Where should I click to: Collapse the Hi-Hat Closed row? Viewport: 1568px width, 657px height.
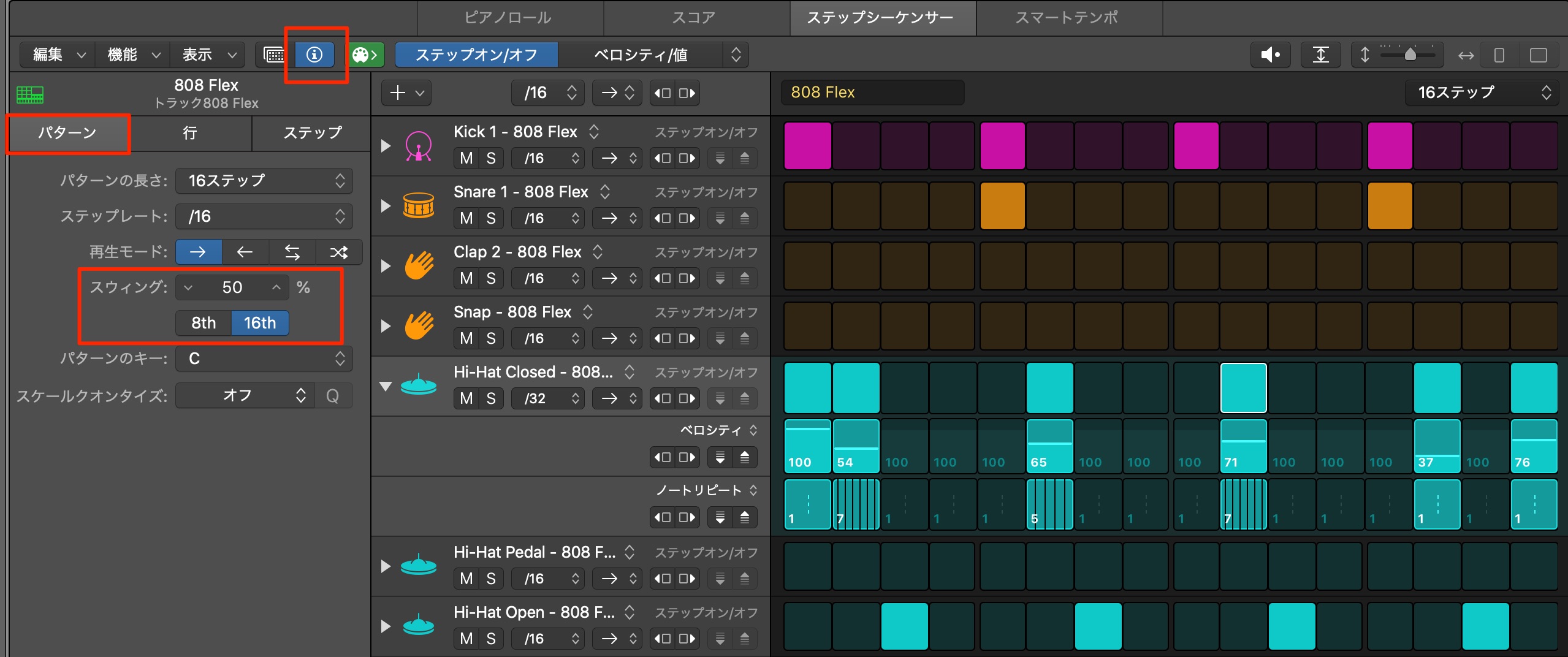coord(386,386)
